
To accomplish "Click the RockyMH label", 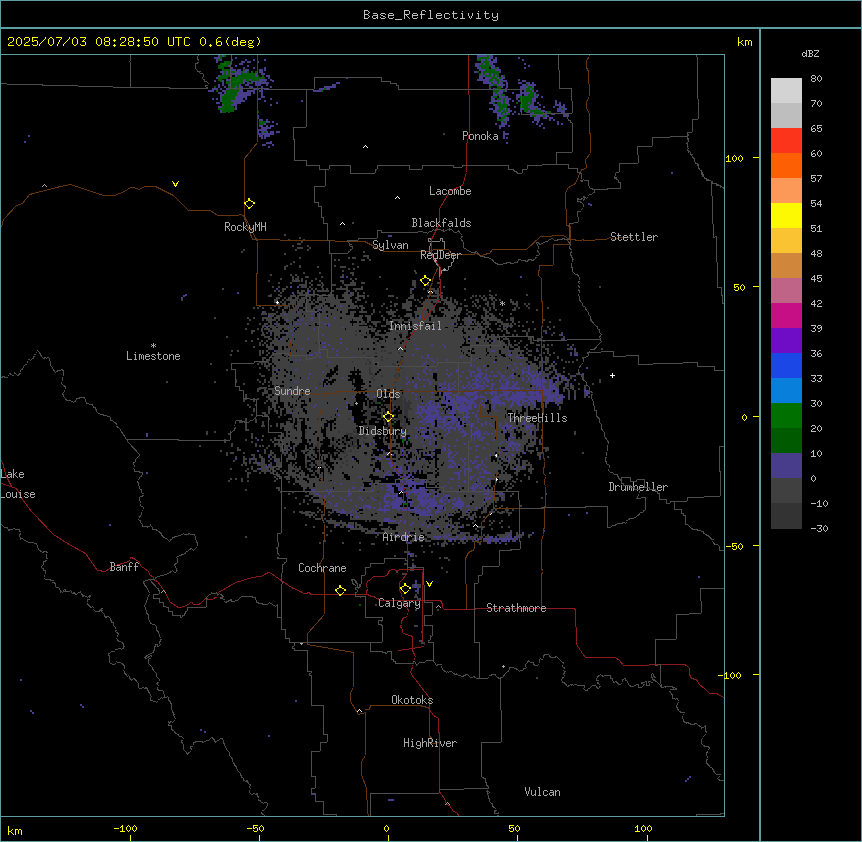I will 245,227.
